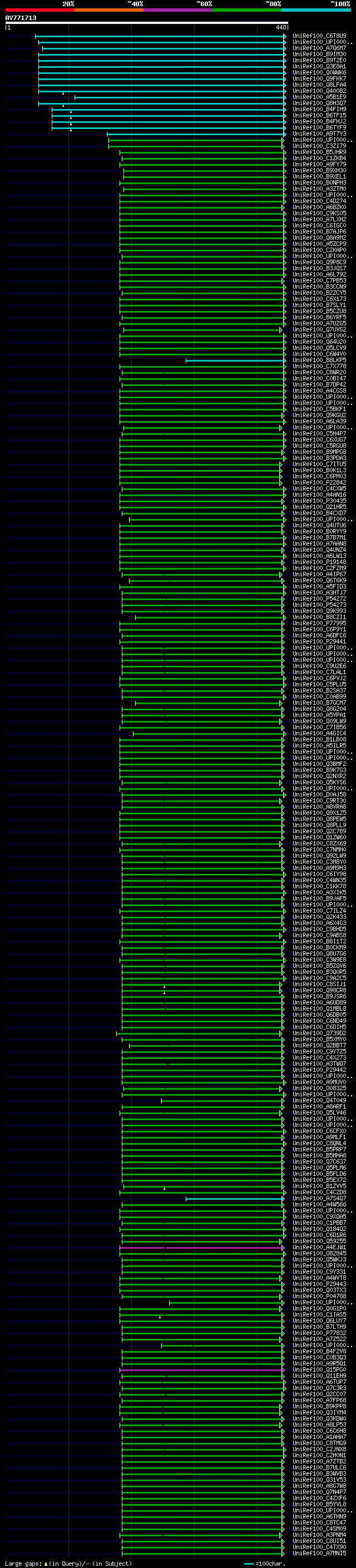The height and width of the screenshot is (1568, 356).
Task: Select label UniRef100_Q3BMF2
Action: click(x=319, y=764)
